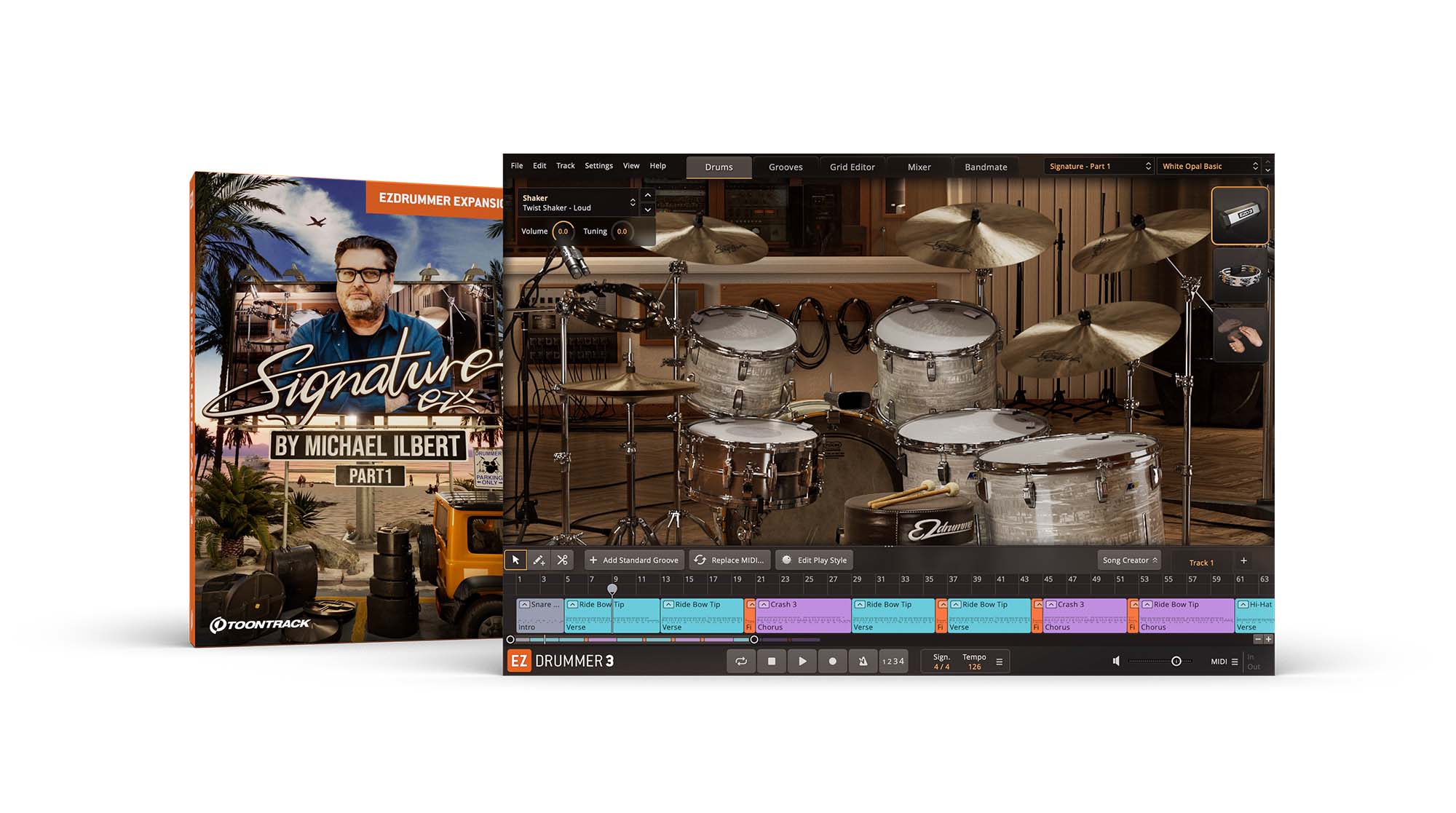The width and height of the screenshot is (1456, 813).
Task: Toggle loop playback on
Action: 741,661
